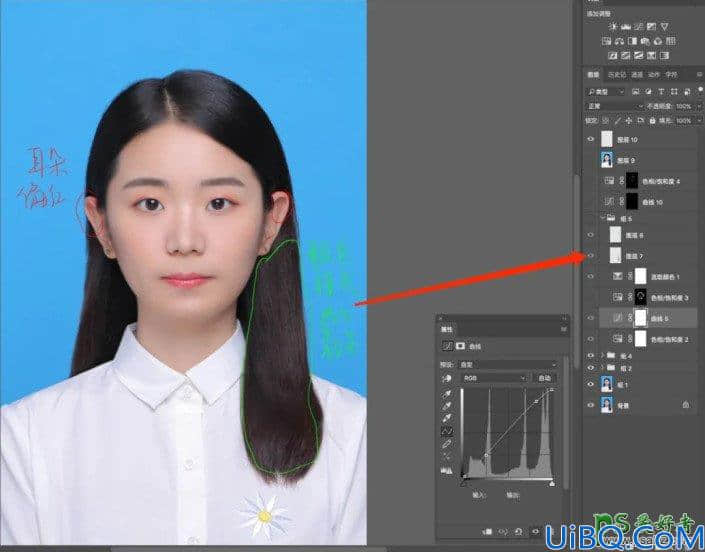Add a Brightness/Contrast adjustment
Screen dimensions: 705x552
[x=613, y=27]
